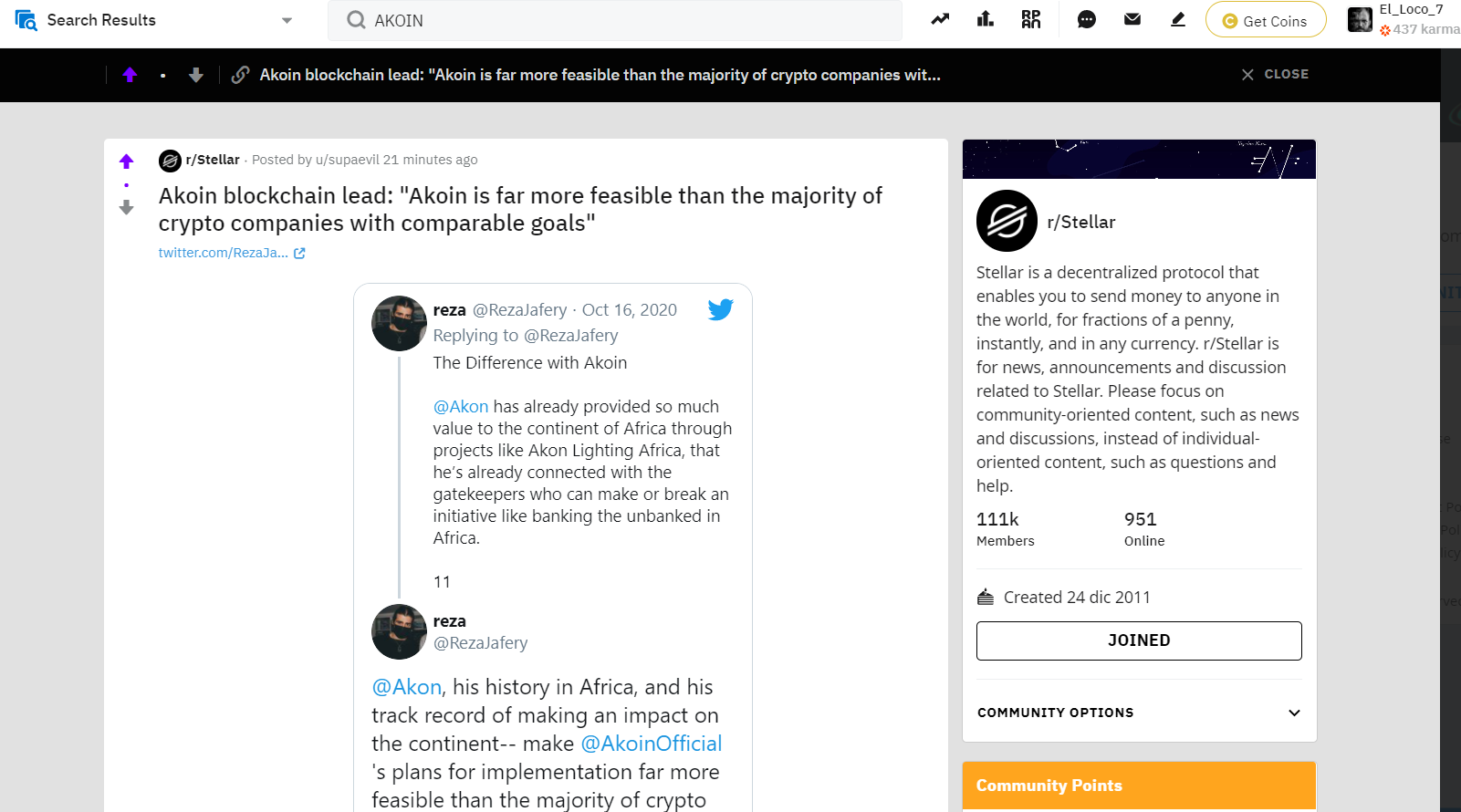The width and height of the screenshot is (1461, 812).
Task: Open the Search Results navigation dropdown
Action: [155, 20]
